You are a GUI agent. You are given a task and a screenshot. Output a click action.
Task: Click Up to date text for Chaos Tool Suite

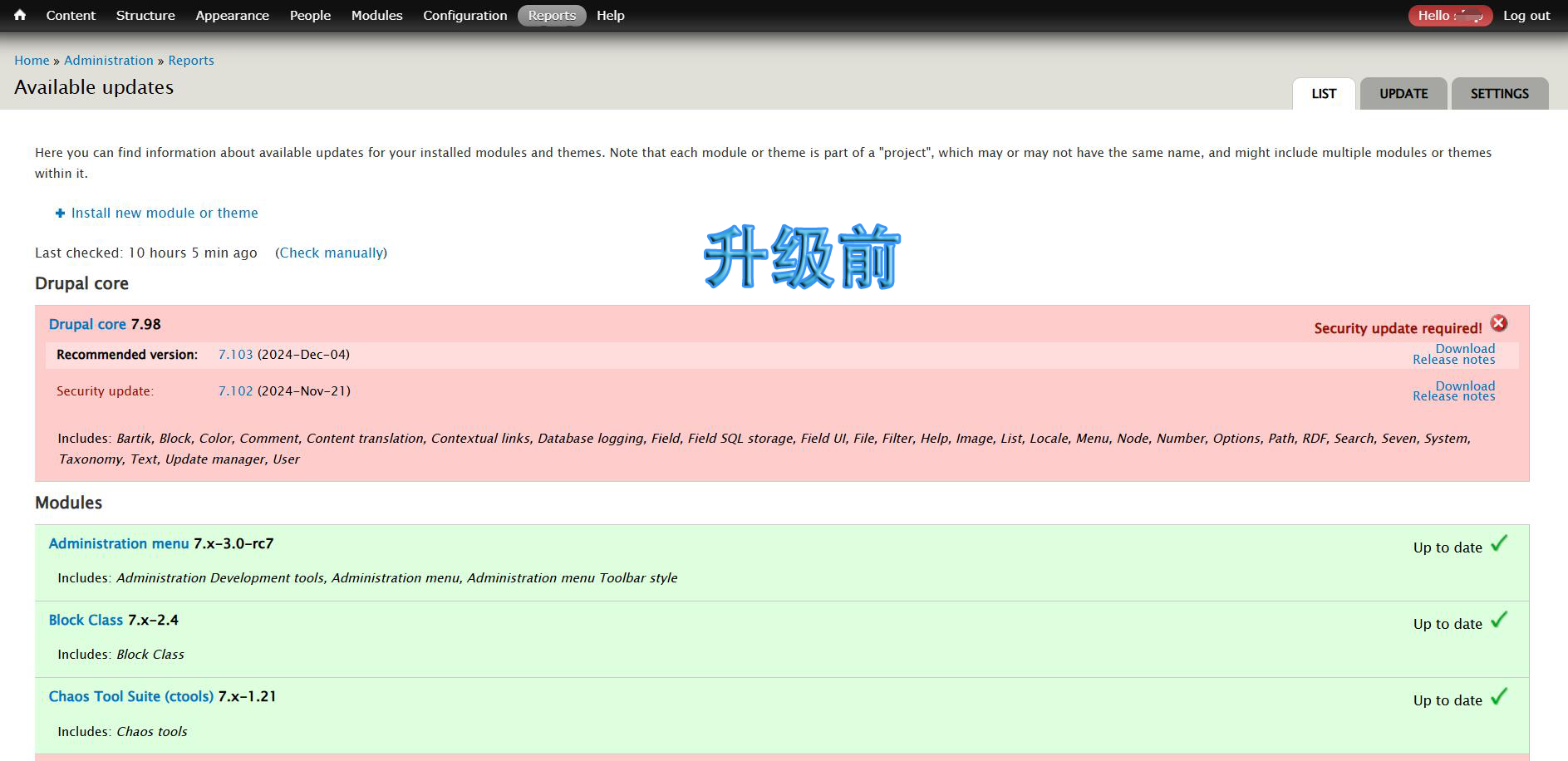tap(1448, 700)
